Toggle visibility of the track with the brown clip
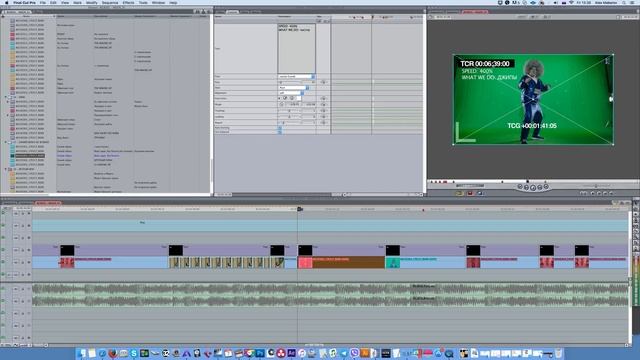Image resolution: width=640 pixels, height=360 pixels. click(x=3, y=262)
